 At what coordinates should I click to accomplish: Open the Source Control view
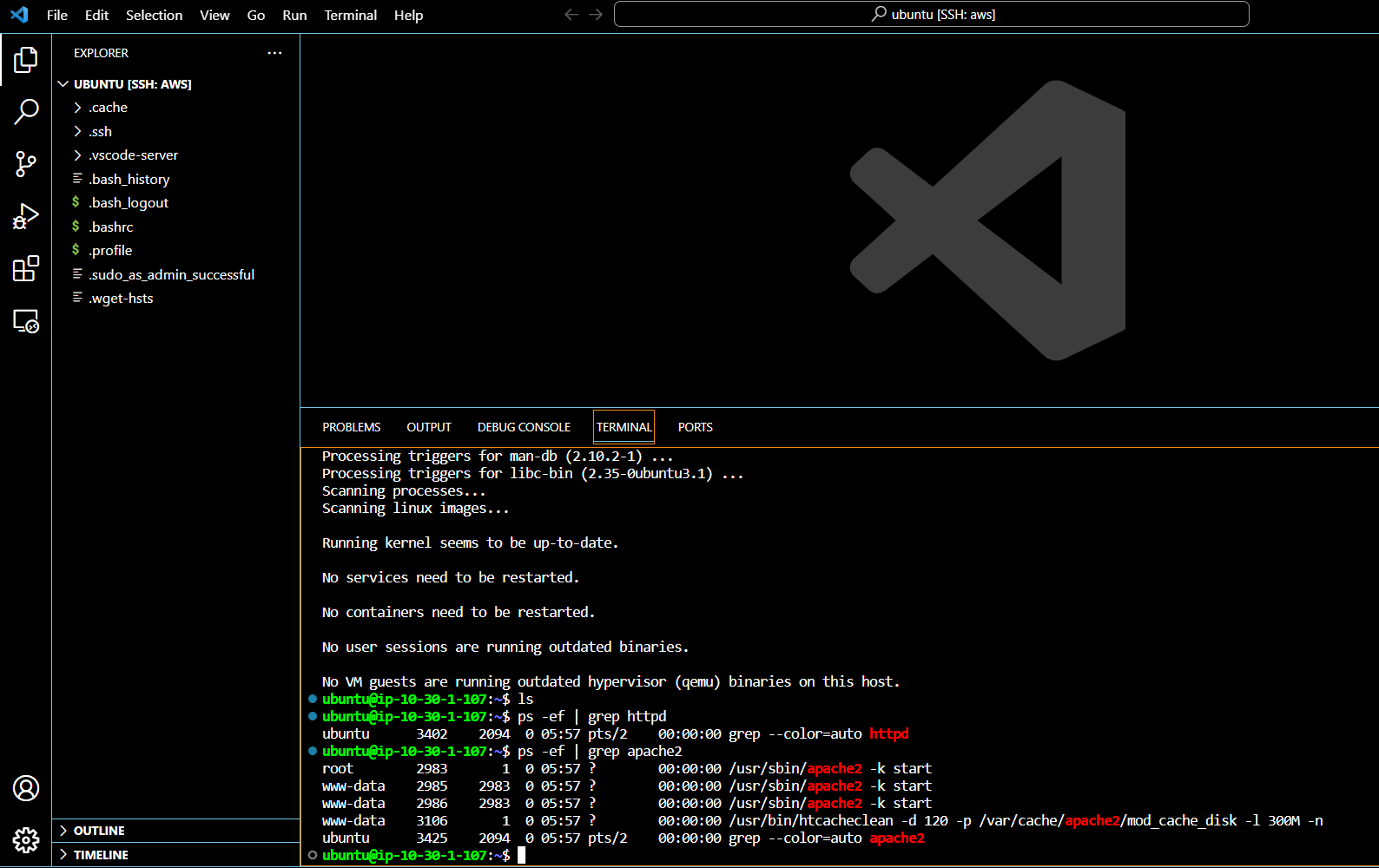coord(26,164)
